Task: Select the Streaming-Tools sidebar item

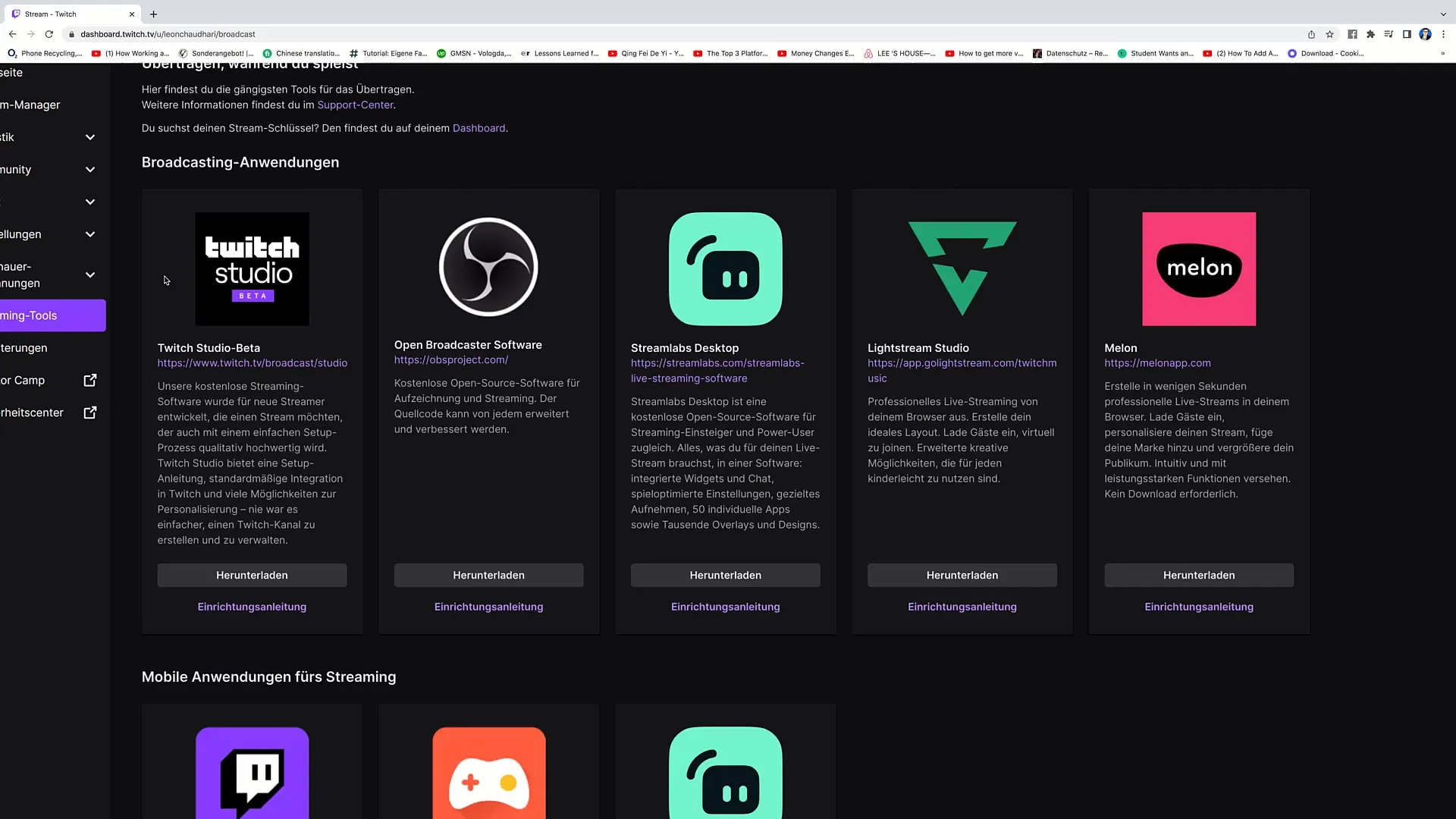Action: pos(52,315)
